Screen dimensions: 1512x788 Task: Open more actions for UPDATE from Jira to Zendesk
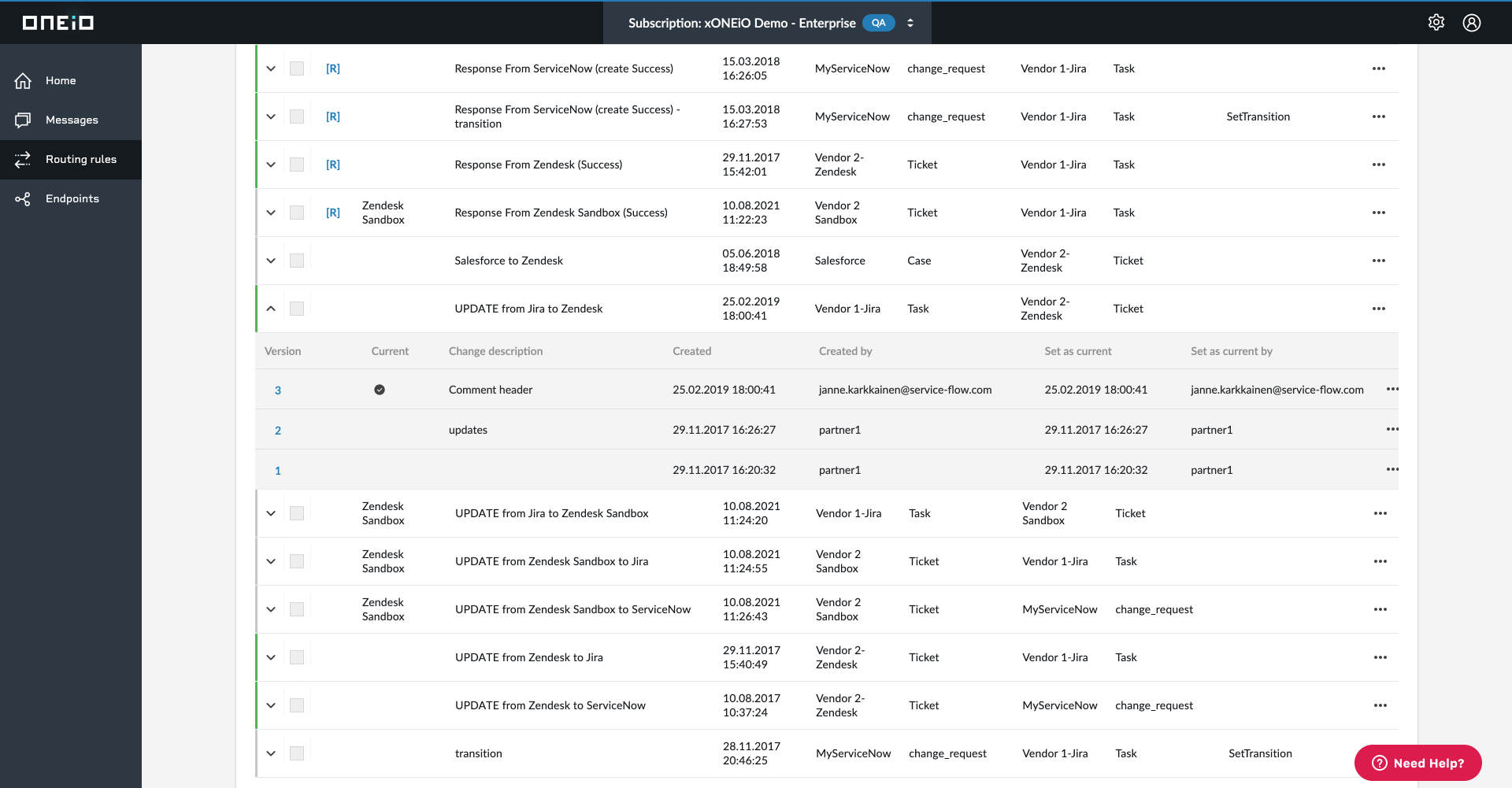(1379, 309)
